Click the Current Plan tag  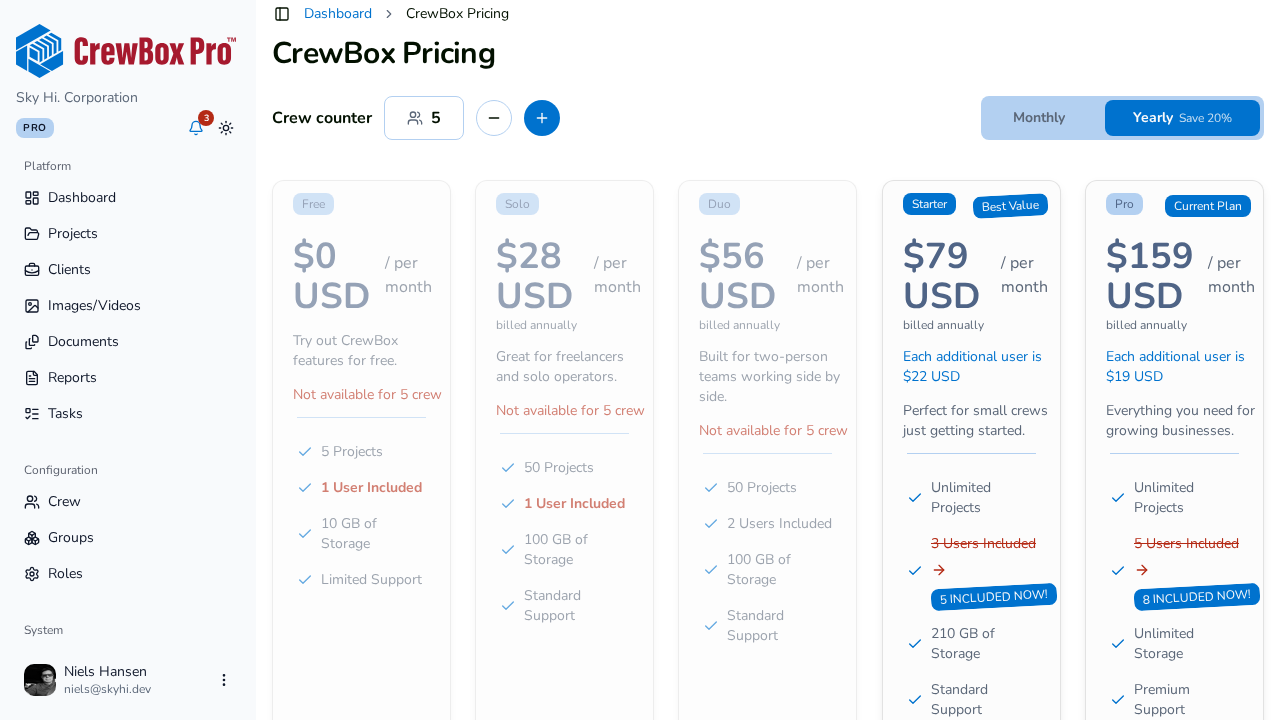click(x=1208, y=206)
